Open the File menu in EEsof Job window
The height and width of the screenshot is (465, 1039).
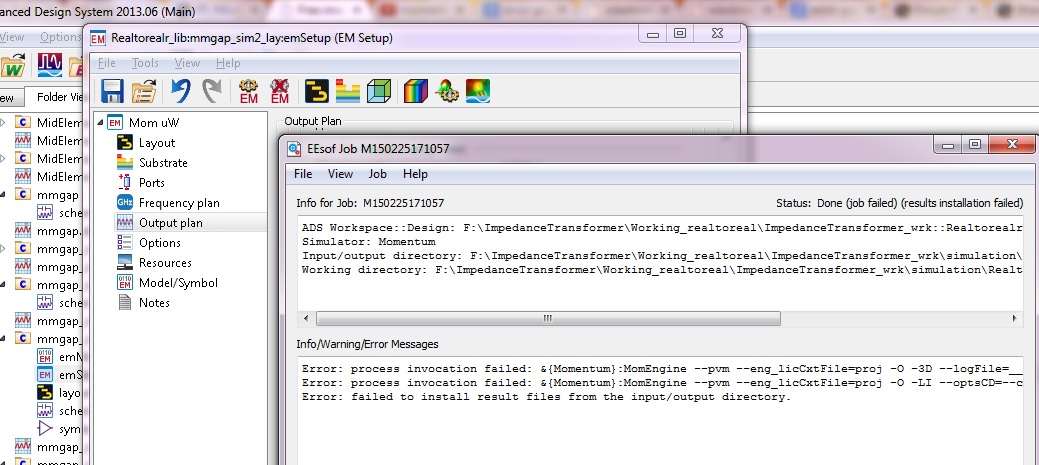(x=303, y=174)
